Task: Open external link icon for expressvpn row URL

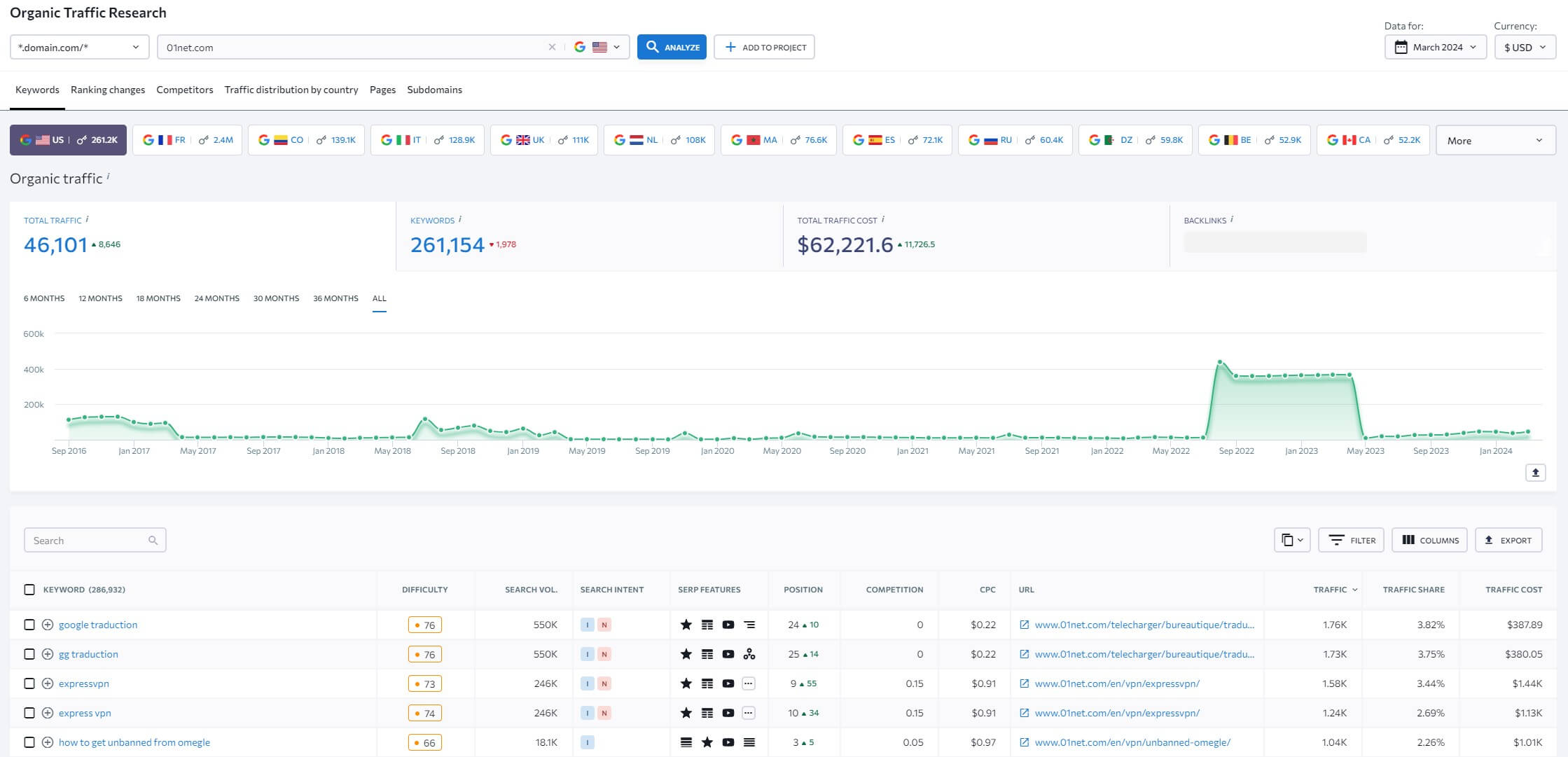Action: pyautogui.click(x=1025, y=683)
